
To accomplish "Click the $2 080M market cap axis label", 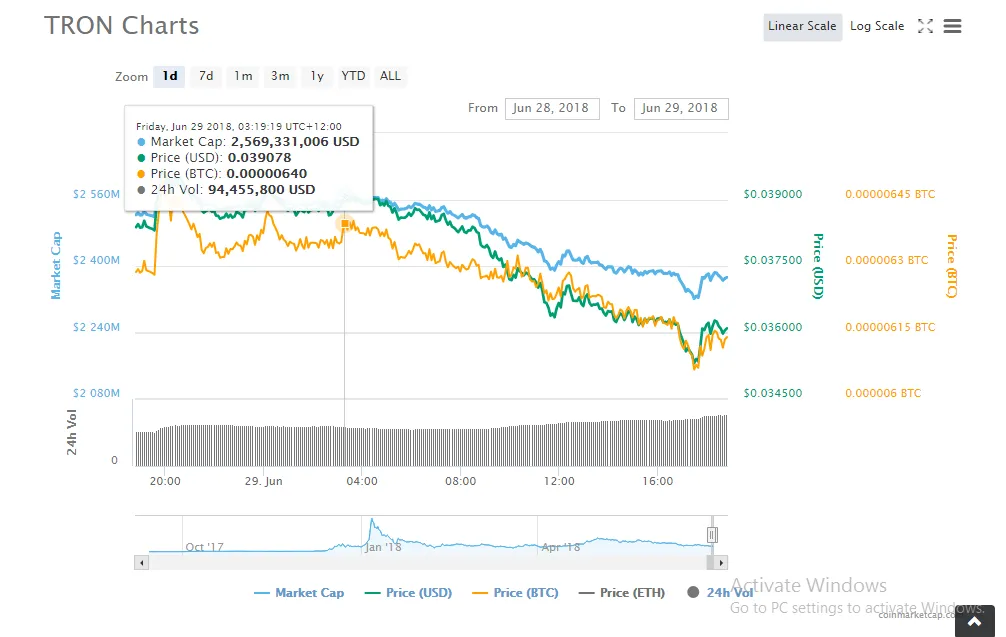I will 96,393.
